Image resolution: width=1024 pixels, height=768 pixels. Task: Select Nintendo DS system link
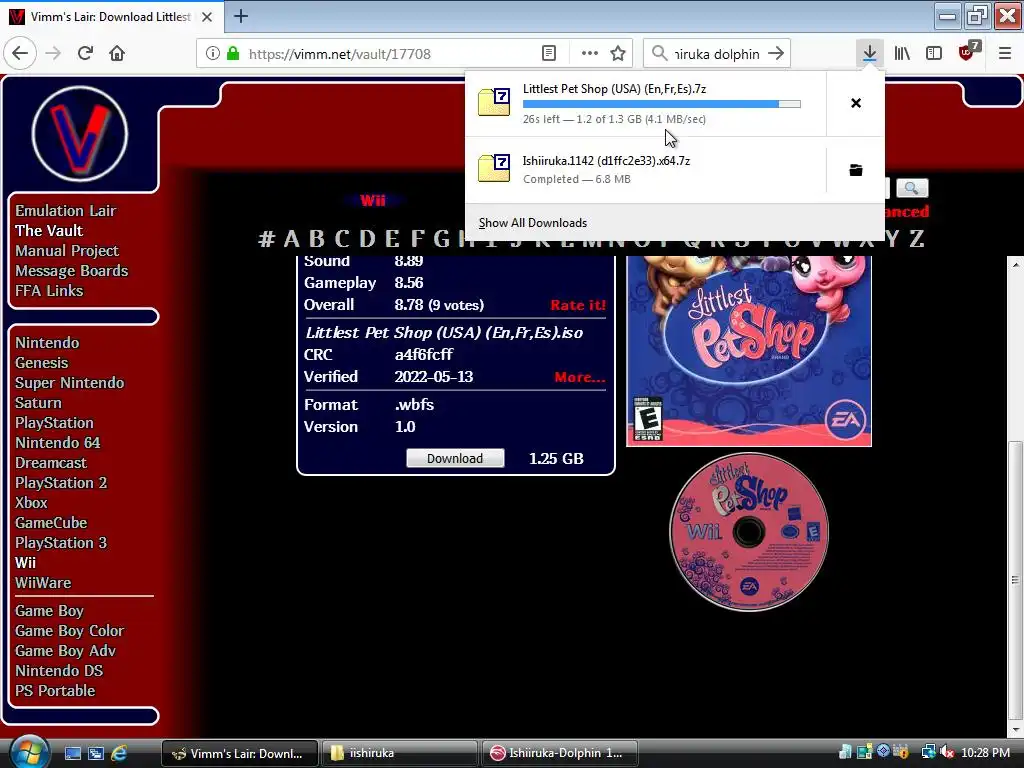[59, 671]
